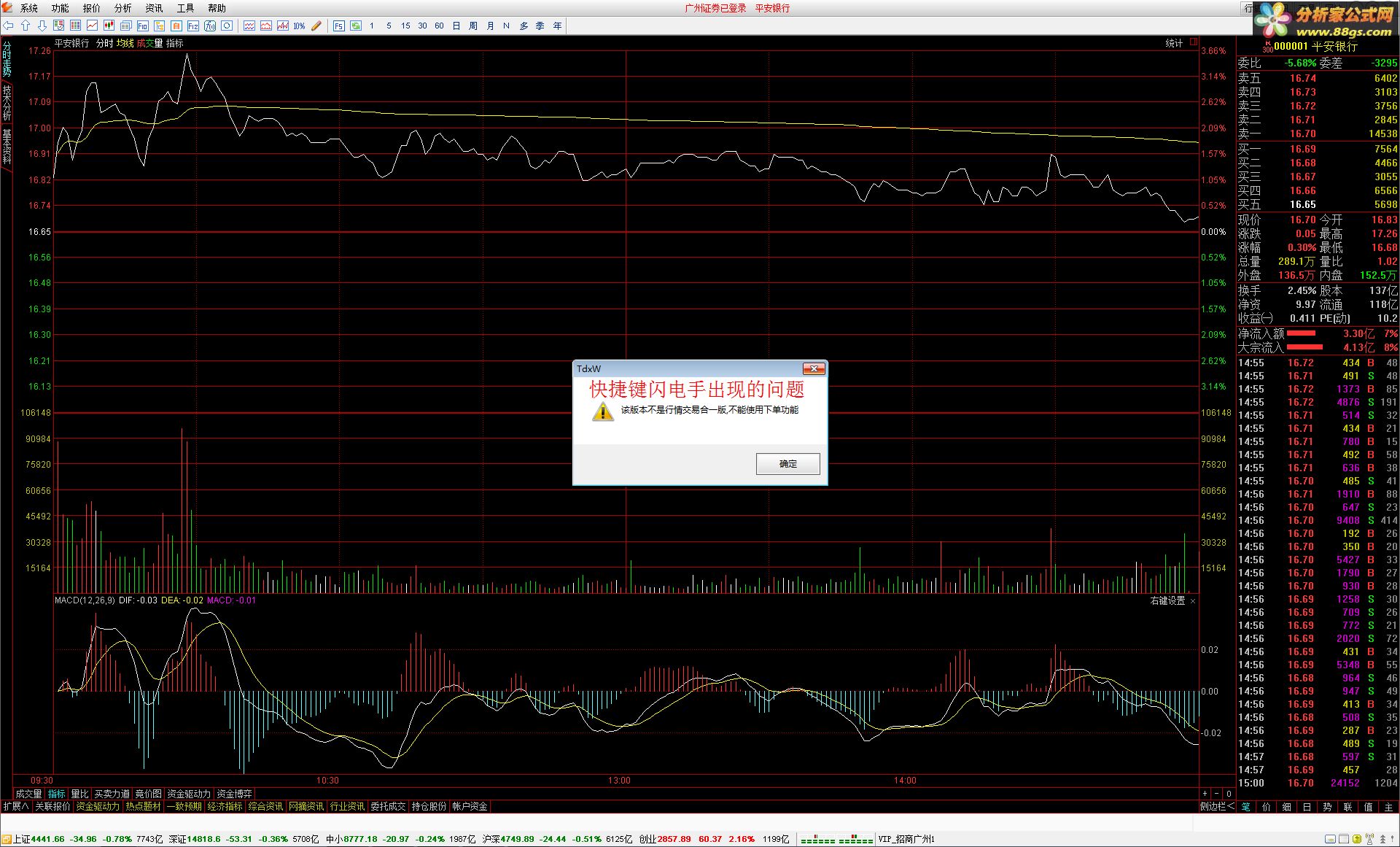Image resolution: width=1400 pixels, height=847 pixels.
Task: Click the F12 toolbar icon
Action: tap(193, 26)
